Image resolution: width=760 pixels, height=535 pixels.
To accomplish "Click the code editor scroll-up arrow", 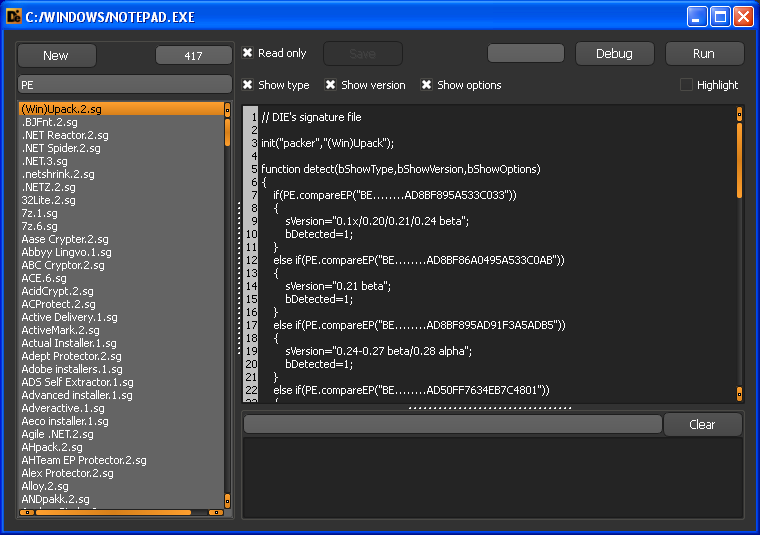I will click(739, 114).
